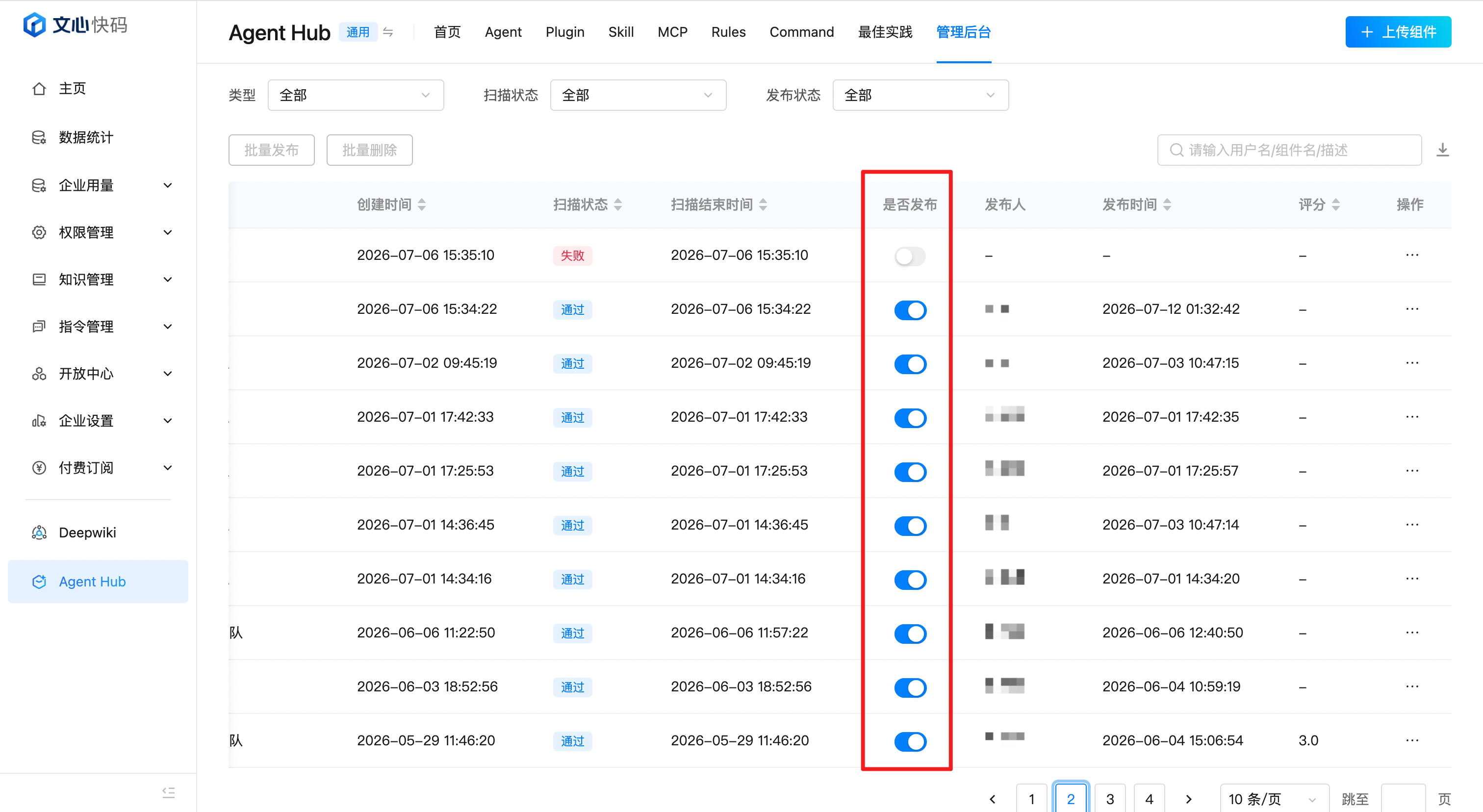Image resolution: width=1483 pixels, height=812 pixels.
Task: Collapse the sidebar using the bottom icon
Action: pyautogui.click(x=169, y=792)
